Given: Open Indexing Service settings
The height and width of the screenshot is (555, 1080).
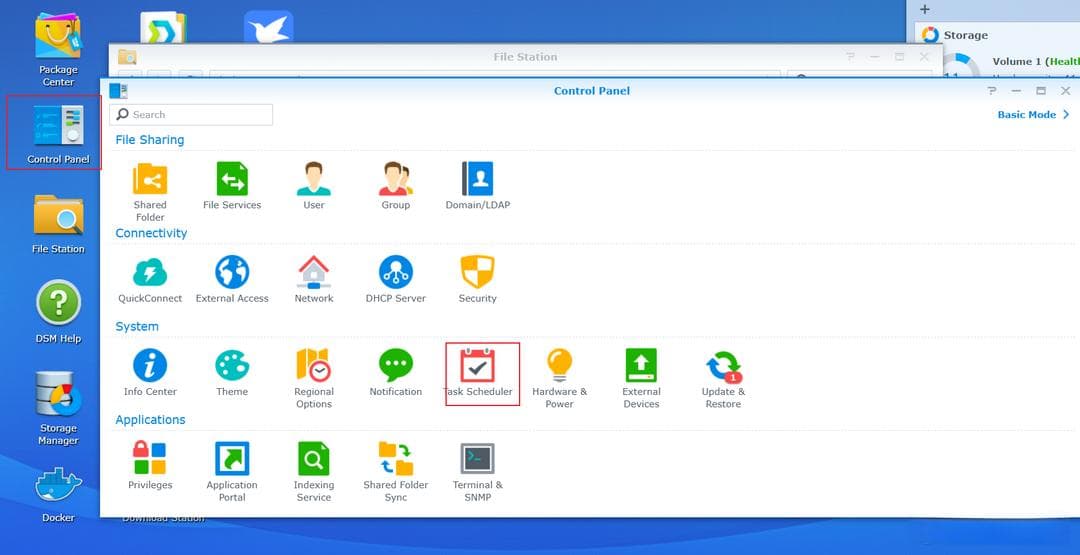Looking at the screenshot, I should 313,472.
